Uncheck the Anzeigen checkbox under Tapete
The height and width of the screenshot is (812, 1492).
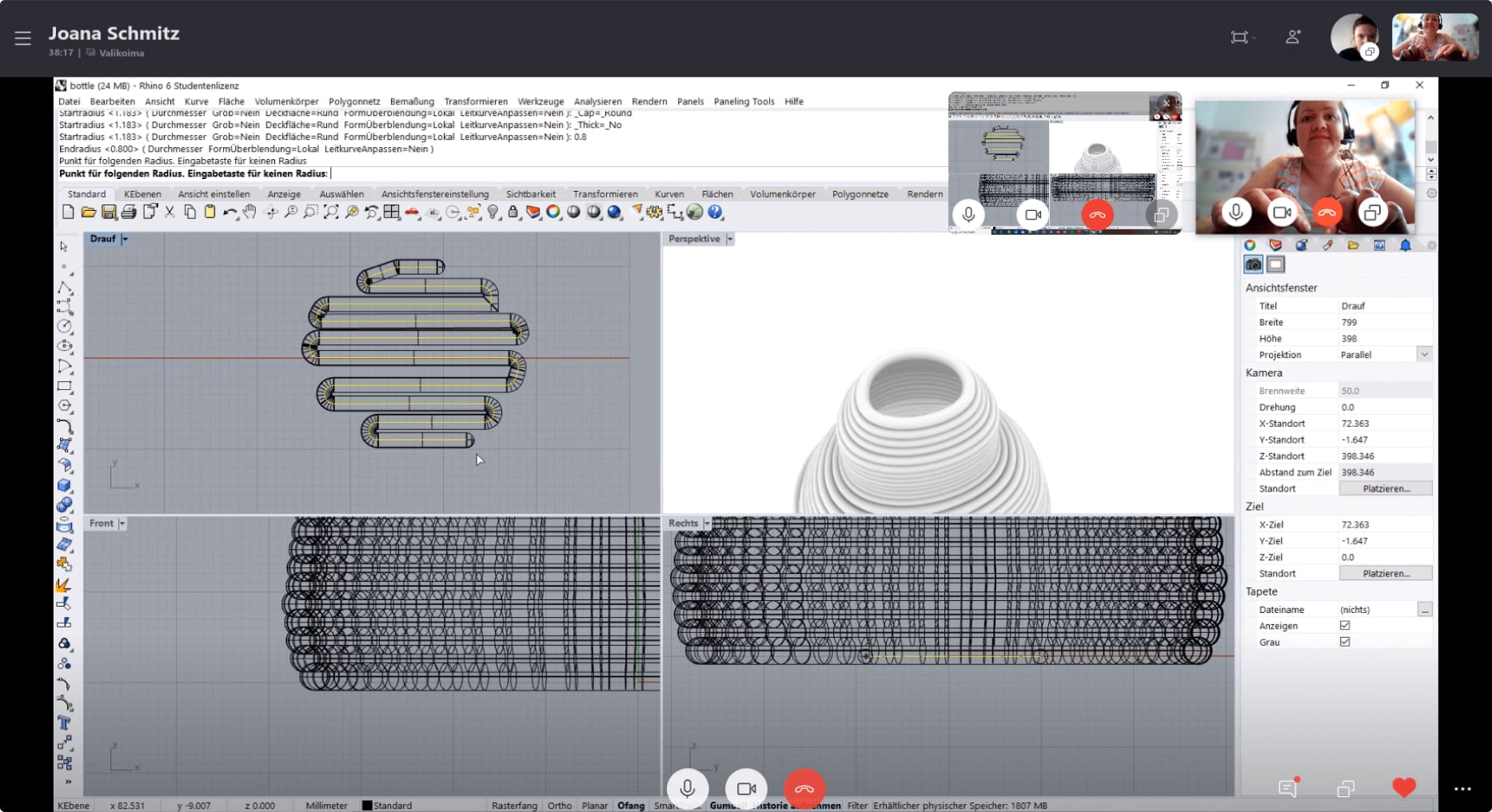coord(1345,626)
